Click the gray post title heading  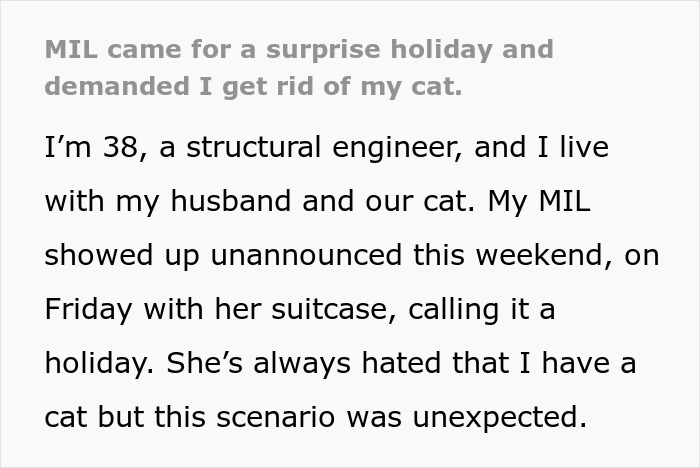298,67
